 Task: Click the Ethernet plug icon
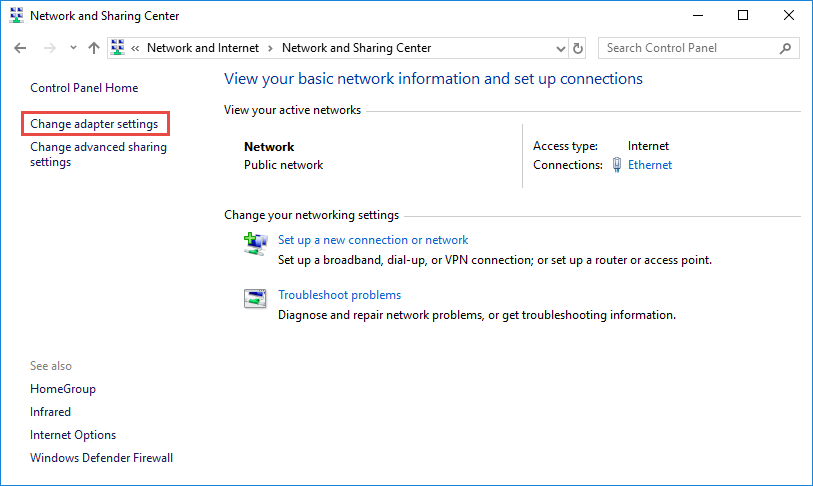point(619,165)
